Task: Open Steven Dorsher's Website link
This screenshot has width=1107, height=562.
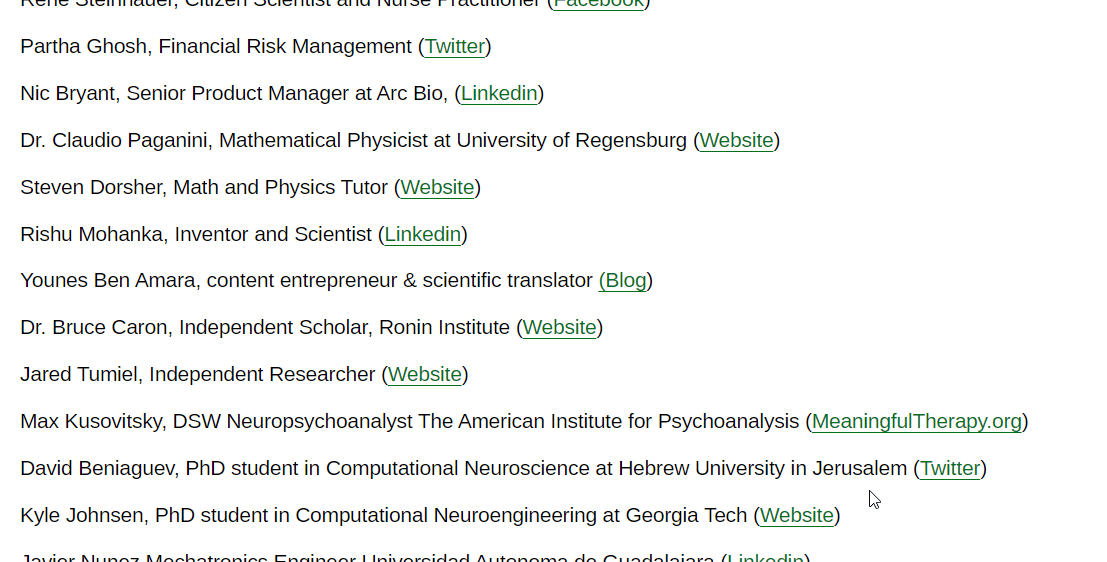Action: click(x=437, y=188)
